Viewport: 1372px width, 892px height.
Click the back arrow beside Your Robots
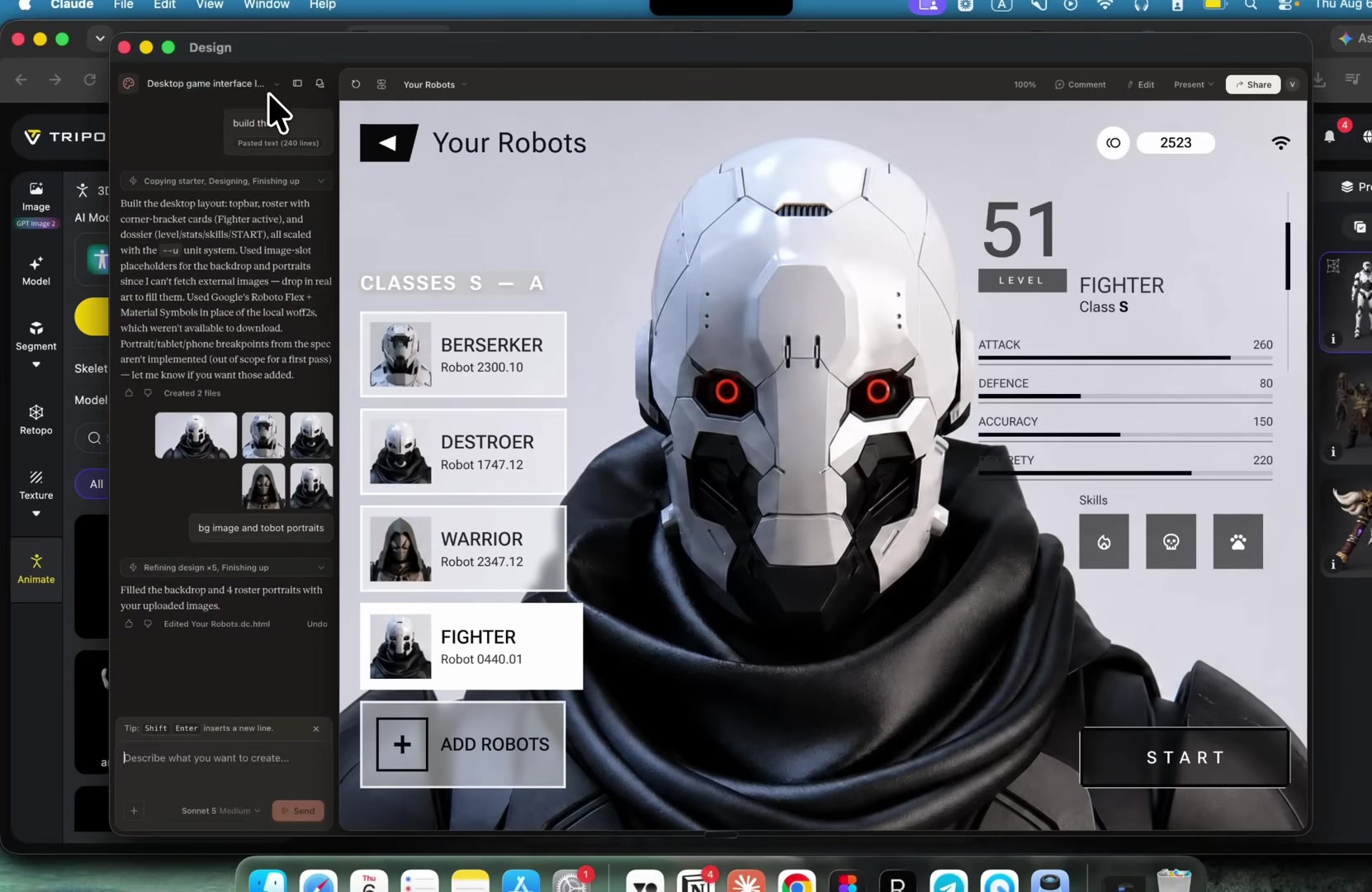pyautogui.click(x=388, y=143)
